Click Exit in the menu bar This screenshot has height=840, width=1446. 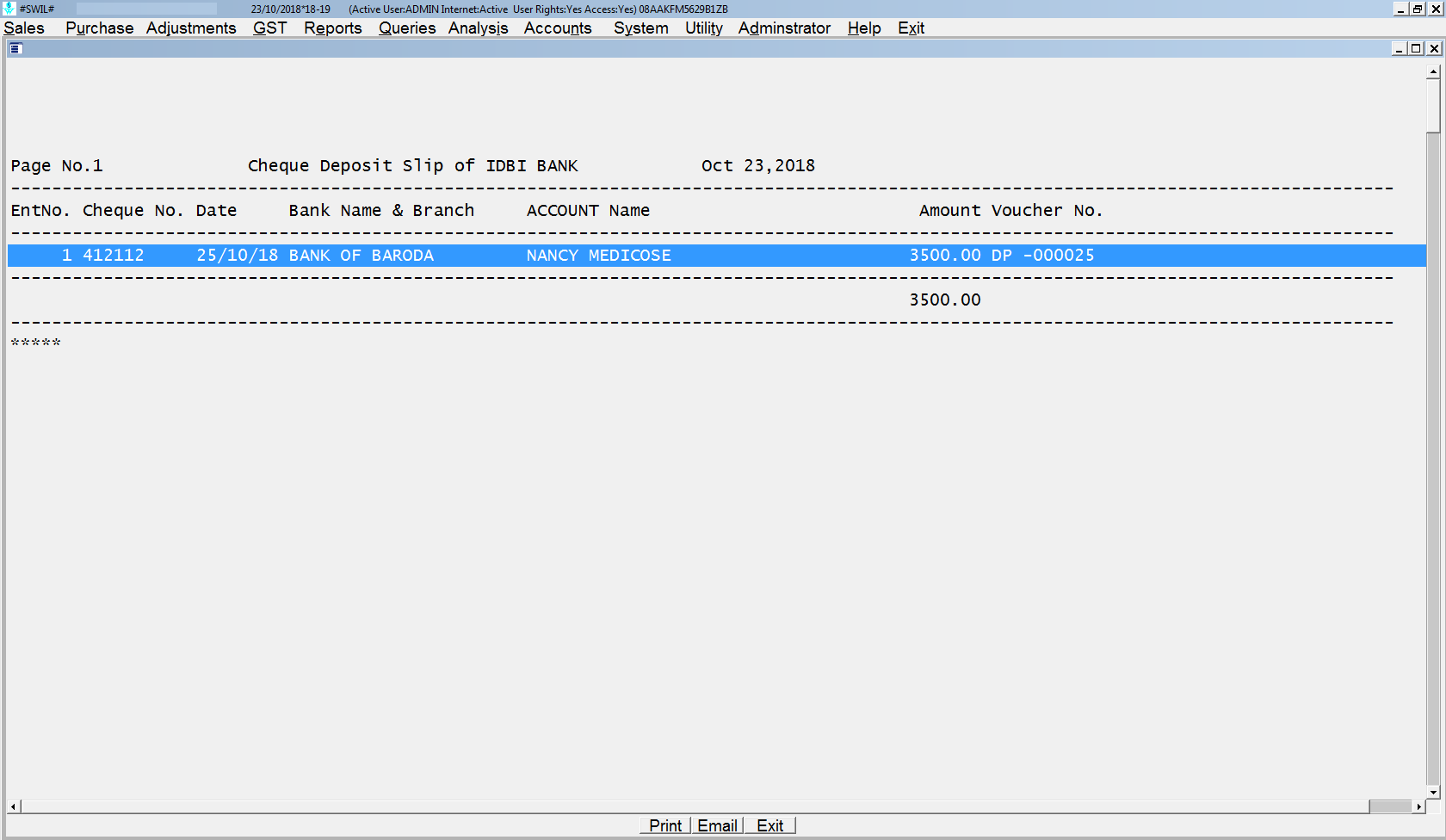click(911, 28)
